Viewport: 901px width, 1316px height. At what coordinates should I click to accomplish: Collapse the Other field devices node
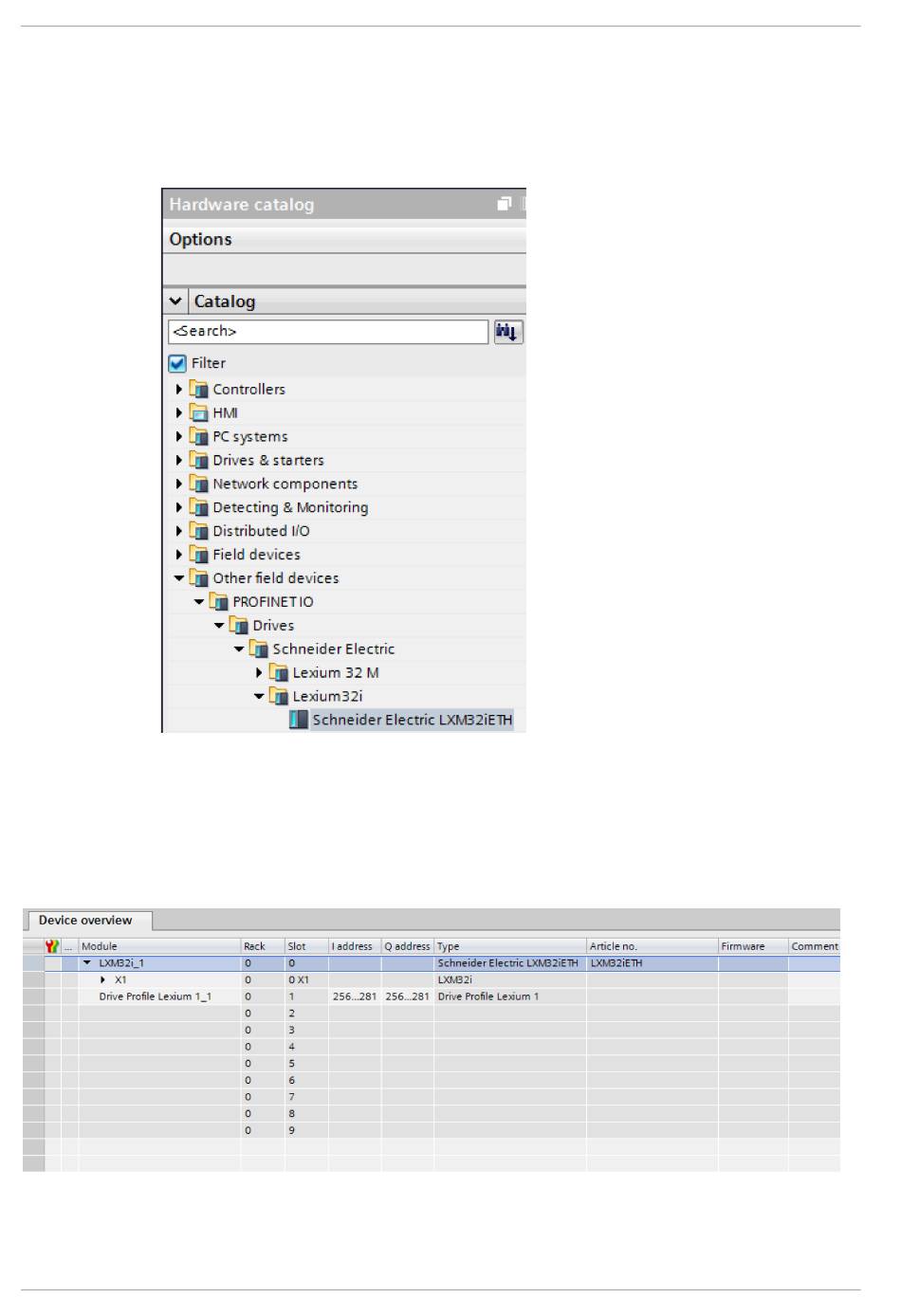(178, 578)
